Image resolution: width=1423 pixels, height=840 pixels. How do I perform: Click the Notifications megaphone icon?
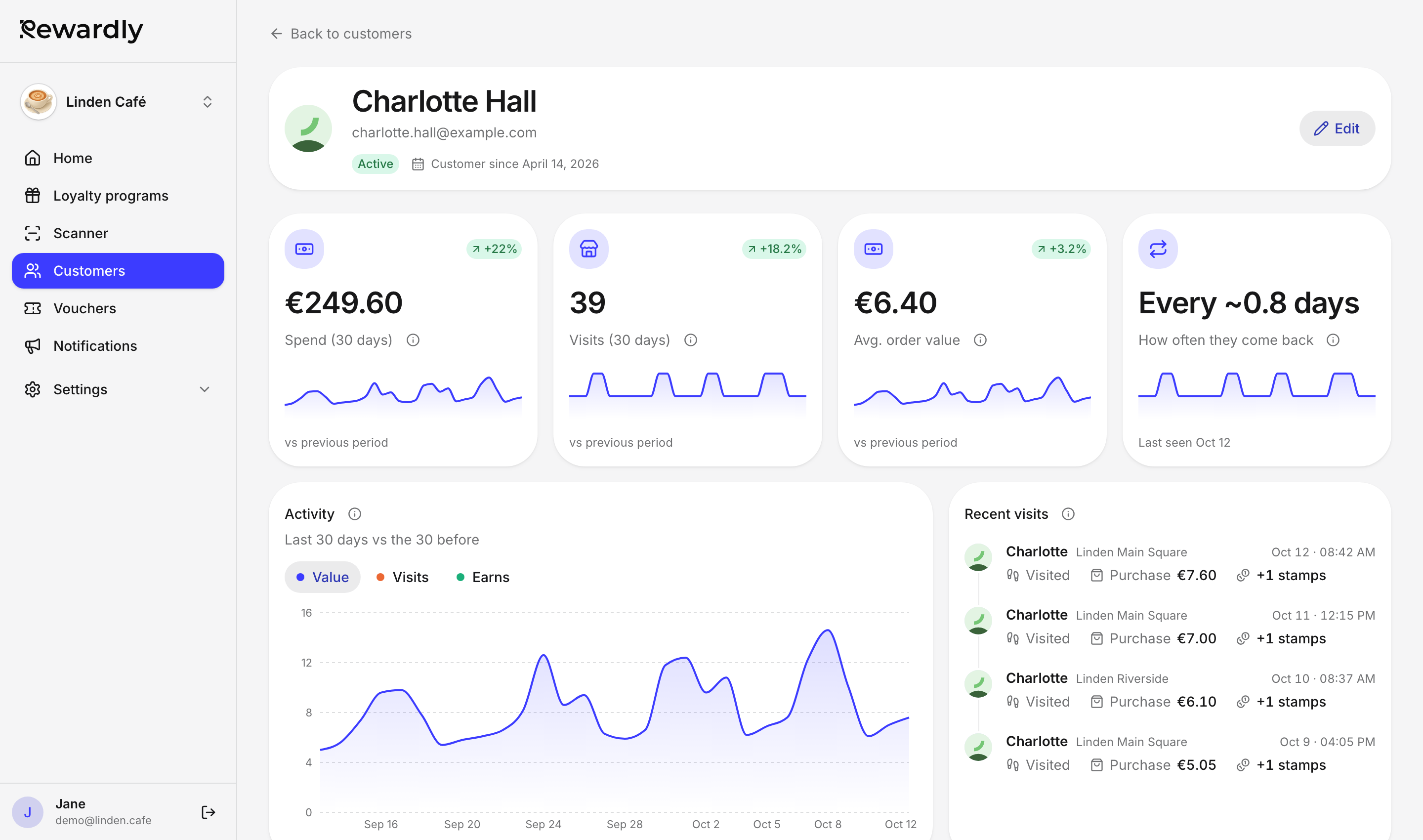(33, 346)
